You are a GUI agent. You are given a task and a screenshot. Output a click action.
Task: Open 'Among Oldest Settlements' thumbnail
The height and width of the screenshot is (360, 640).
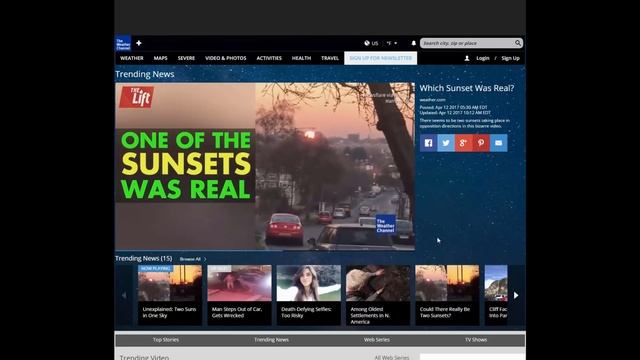coord(378,295)
